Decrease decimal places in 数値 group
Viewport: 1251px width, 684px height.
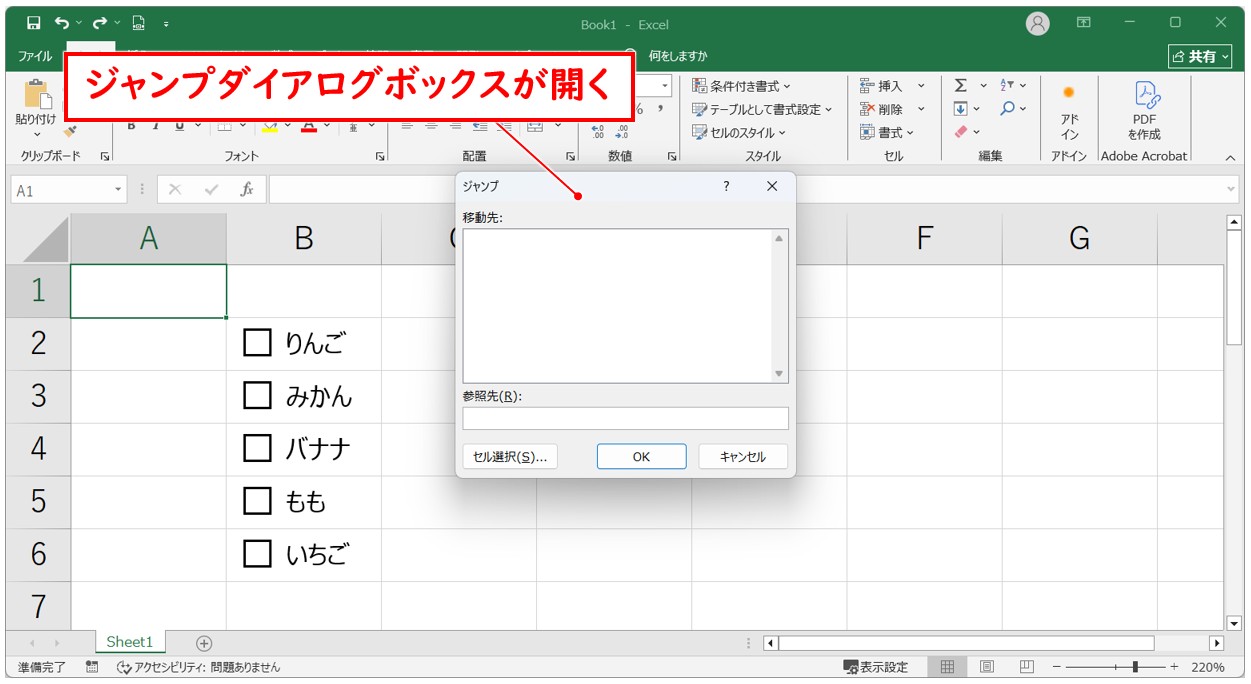[x=622, y=131]
